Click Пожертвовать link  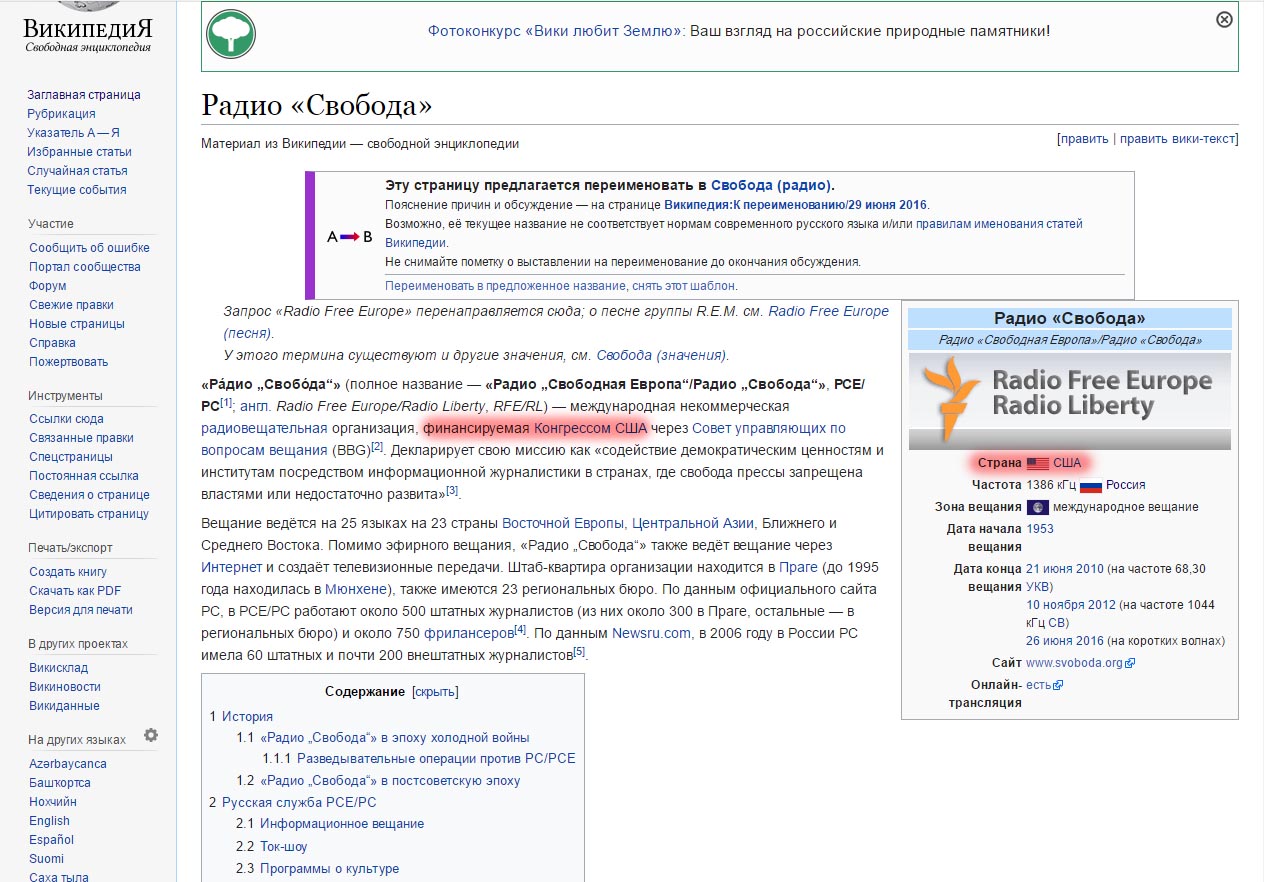(x=68, y=362)
